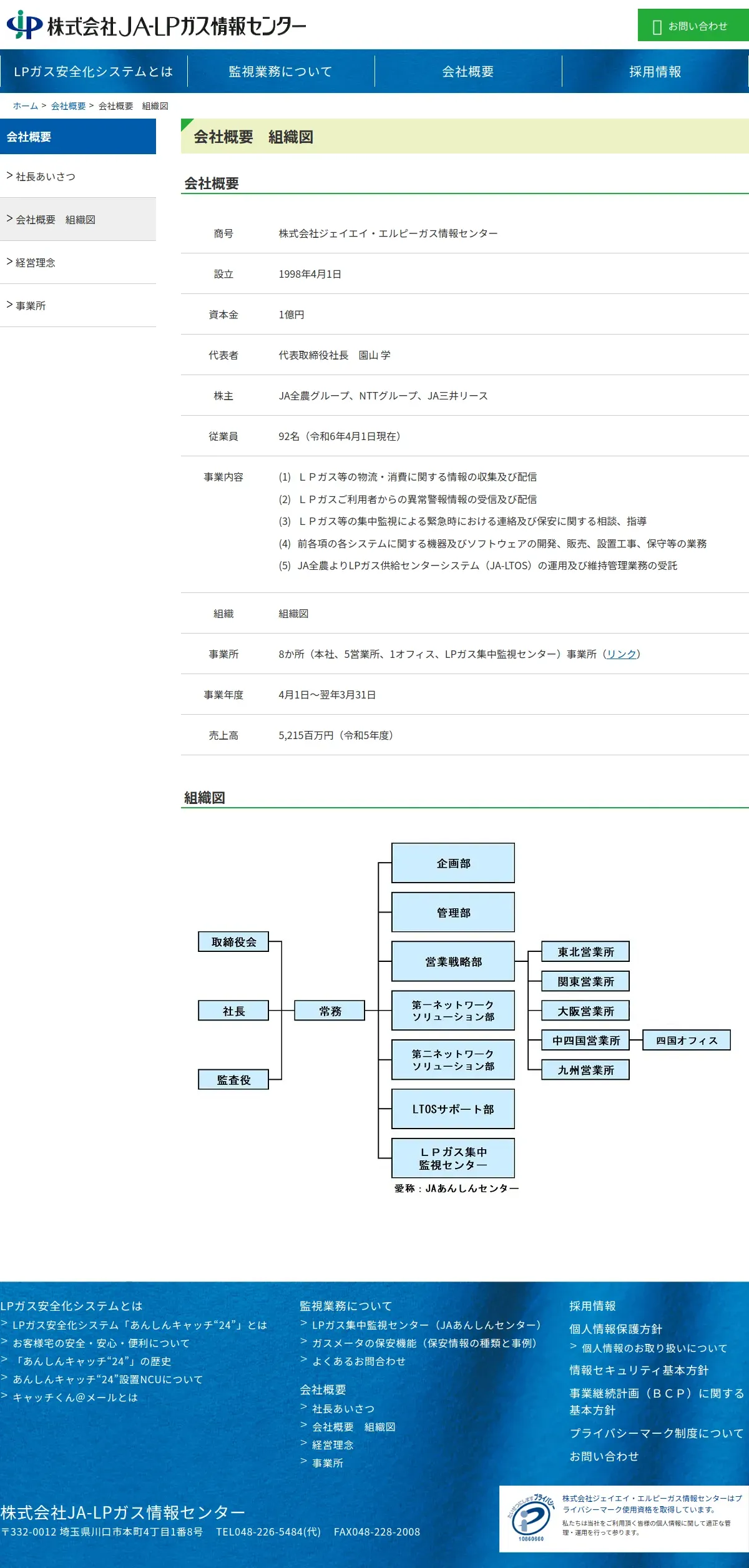Open 会社概要 top navigation tab

click(468, 71)
